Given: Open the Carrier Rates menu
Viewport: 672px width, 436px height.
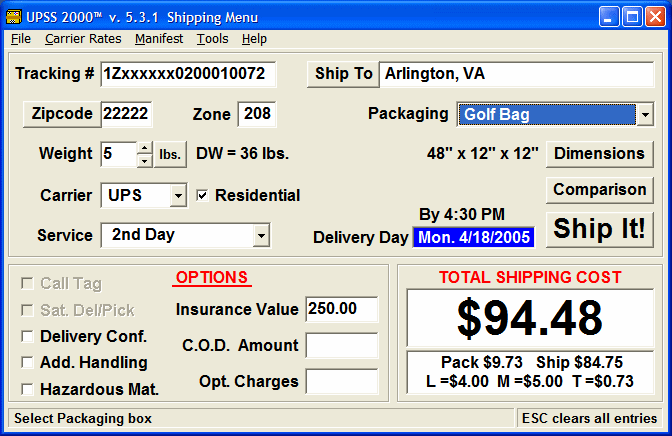Looking at the screenshot, I should point(83,39).
